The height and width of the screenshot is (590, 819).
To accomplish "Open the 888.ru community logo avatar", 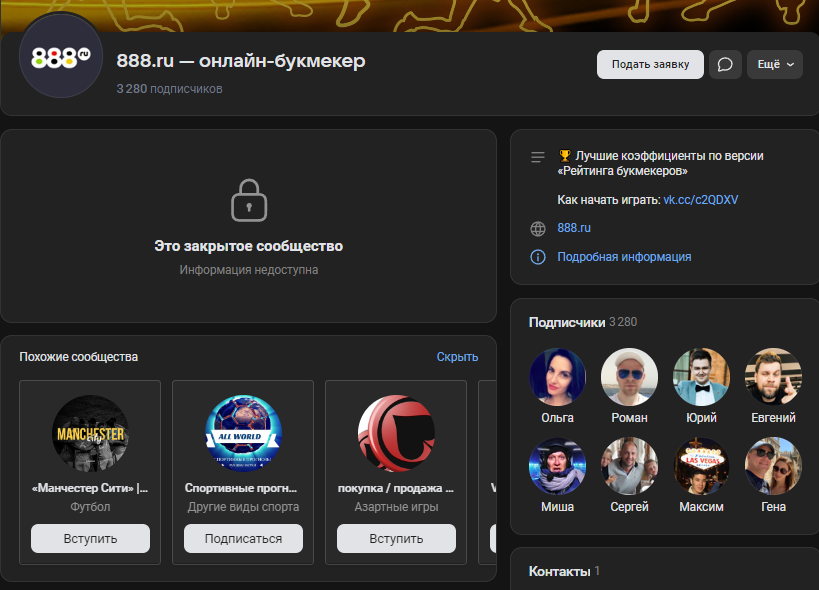I will coord(61,56).
